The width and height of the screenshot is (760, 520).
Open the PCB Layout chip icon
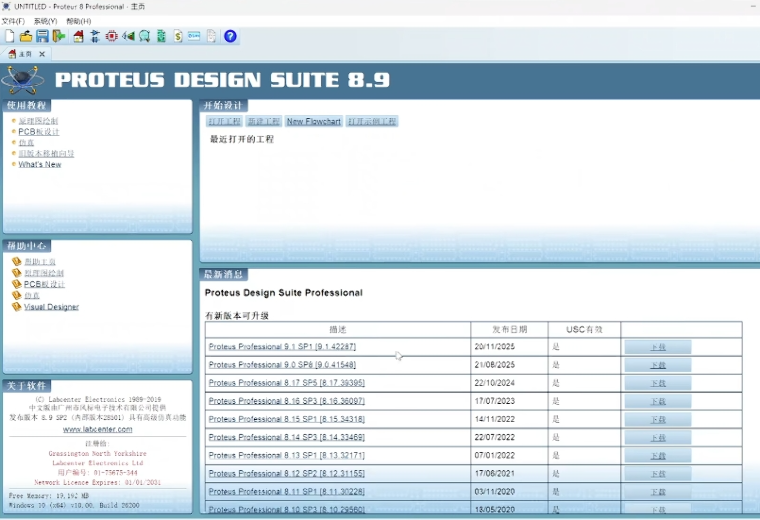pyautogui.click(x=112, y=37)
